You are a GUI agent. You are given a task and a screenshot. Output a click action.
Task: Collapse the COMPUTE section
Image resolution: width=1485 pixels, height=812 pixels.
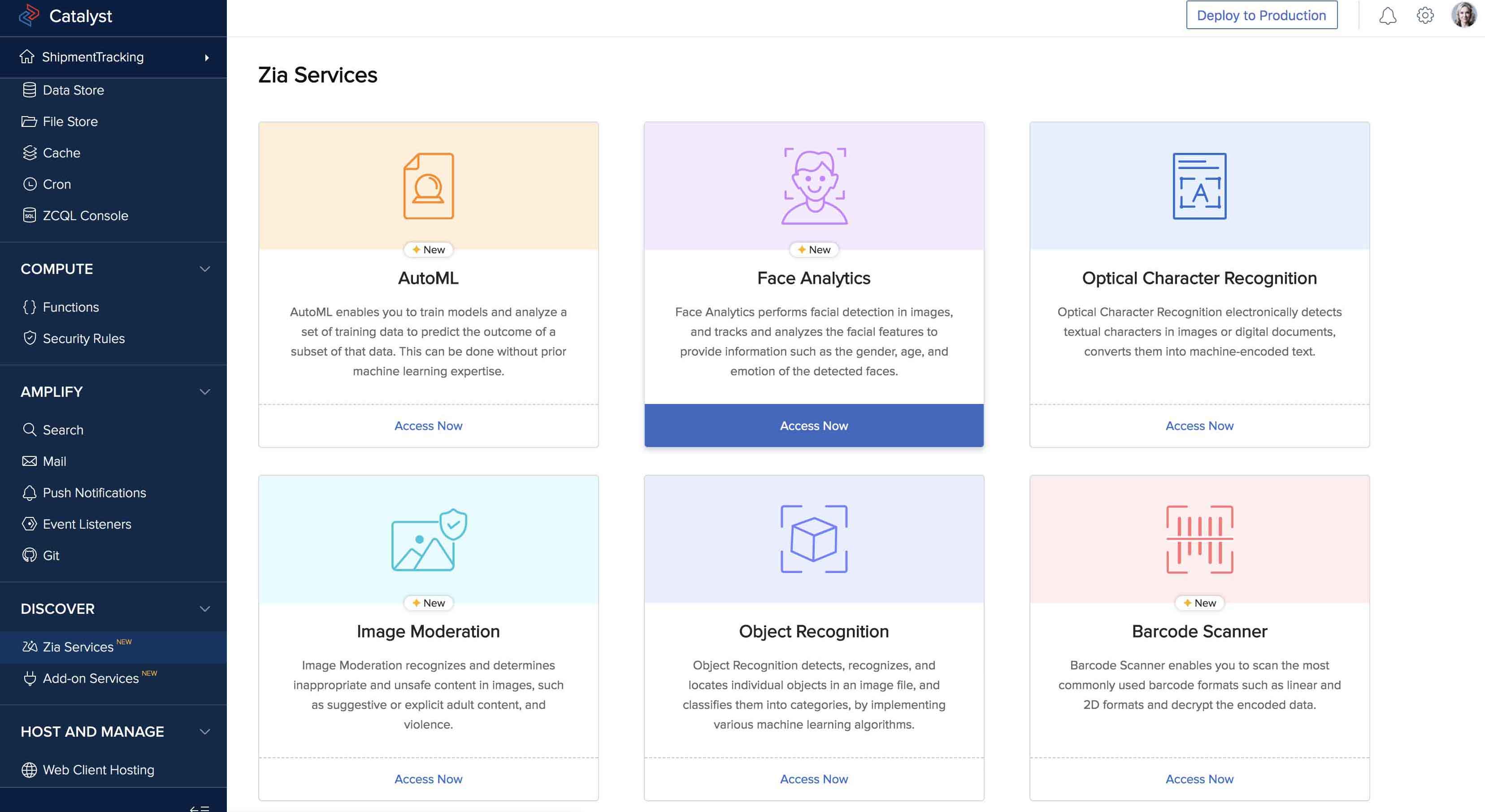(x=204, y=269)
